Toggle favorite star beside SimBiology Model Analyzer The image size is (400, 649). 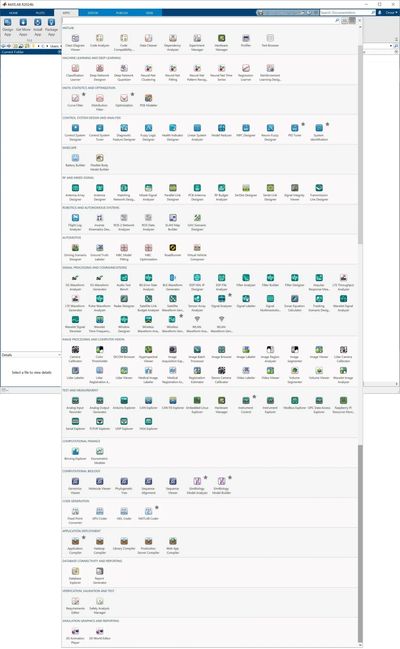(x=205, y=478)
